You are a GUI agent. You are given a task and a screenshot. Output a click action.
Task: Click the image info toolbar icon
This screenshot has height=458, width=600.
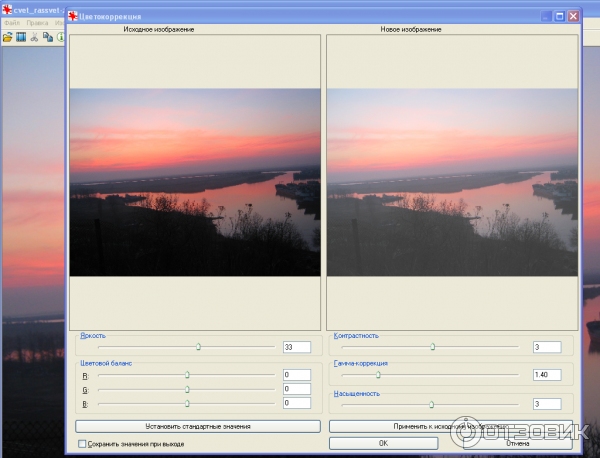60,37
